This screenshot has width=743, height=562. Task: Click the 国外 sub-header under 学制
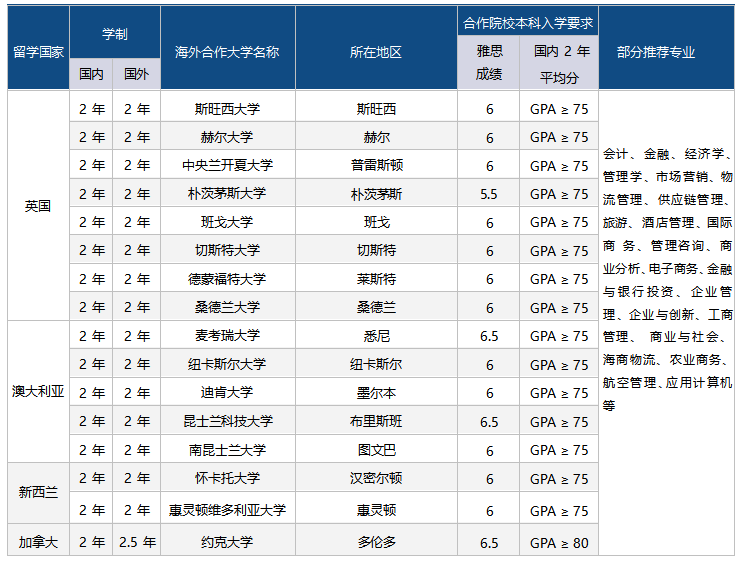pos(136,74)
